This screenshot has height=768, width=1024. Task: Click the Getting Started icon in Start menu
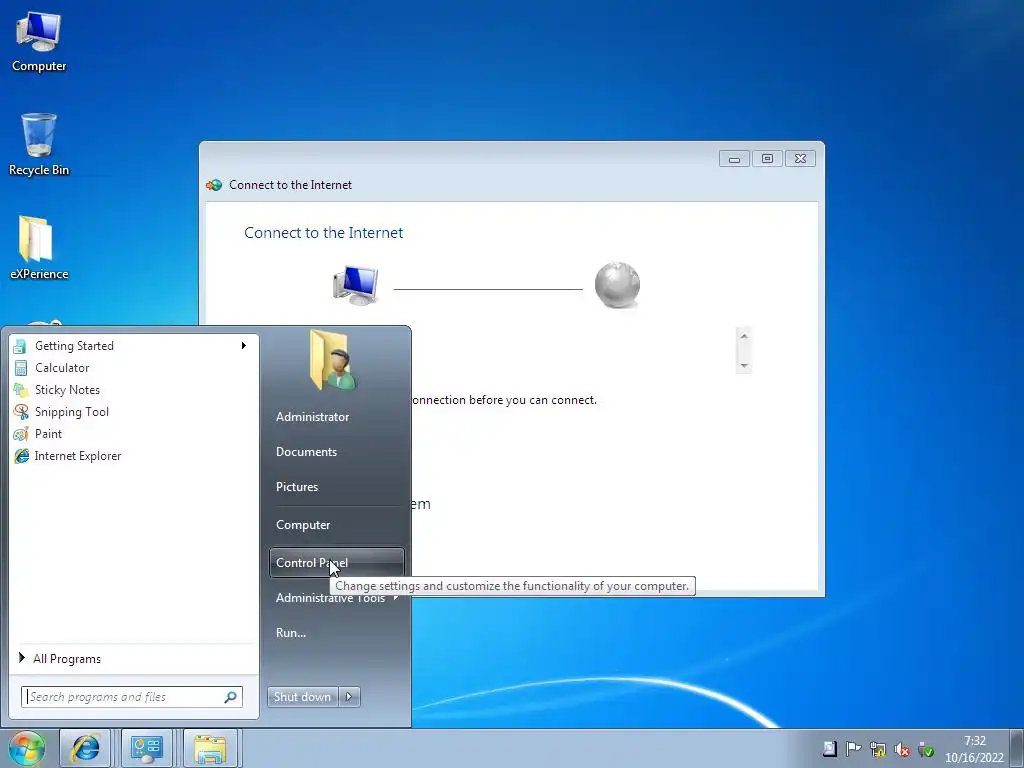click(20, 346)
